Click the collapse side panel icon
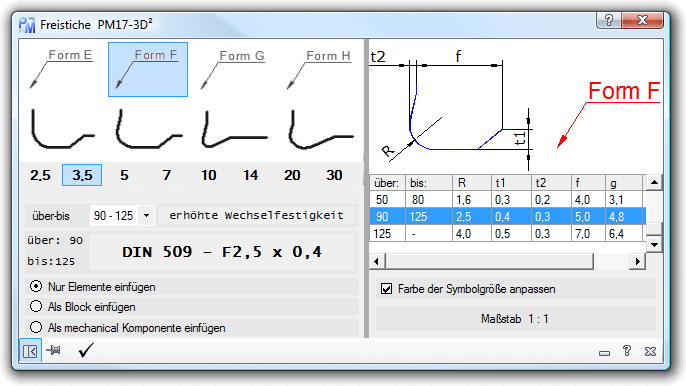 30,351
